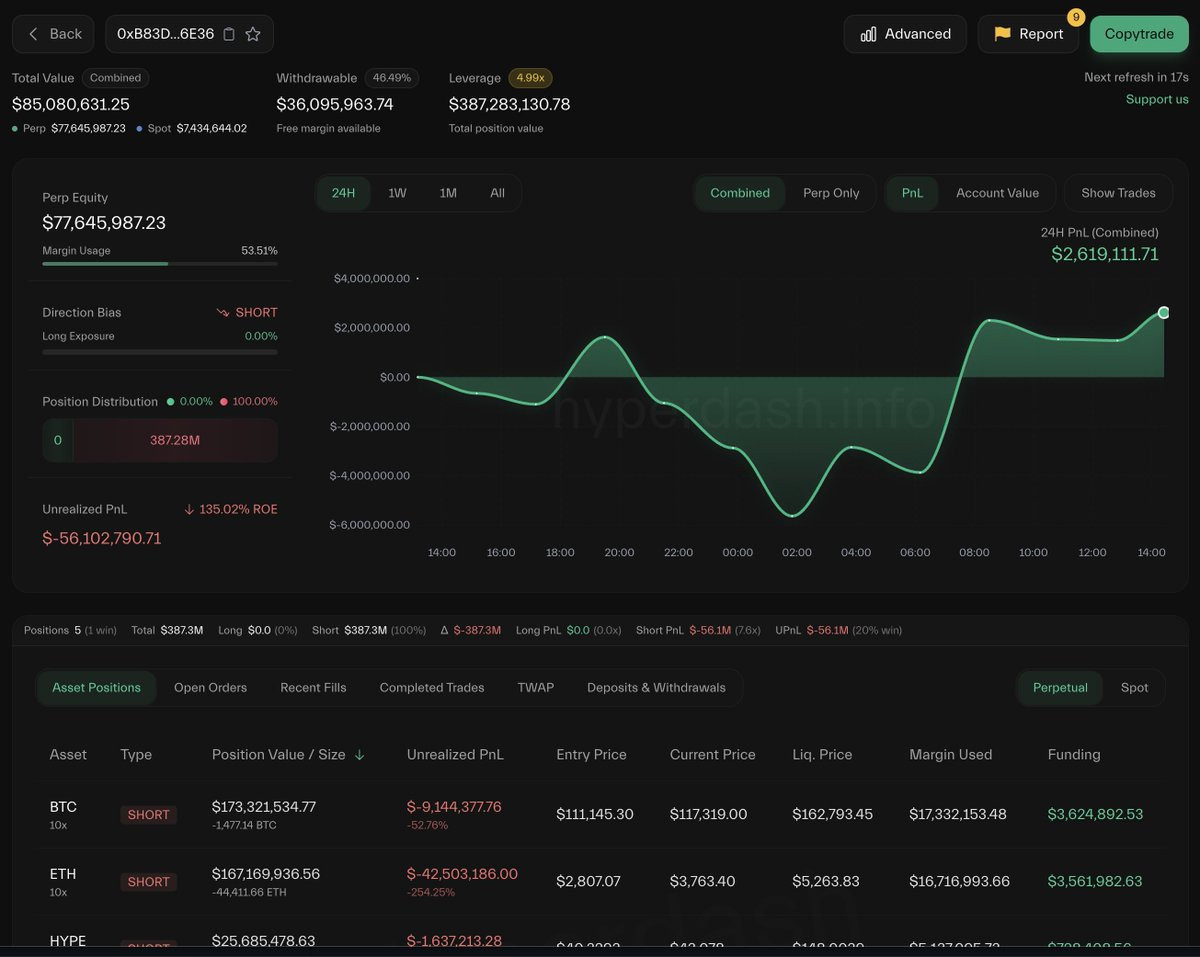Image resolution: width=1200 pixels, height=957 pixels.
Task: Click BTC unrealized PnL $-9,144,377.76
Action: tap(454, 806)
